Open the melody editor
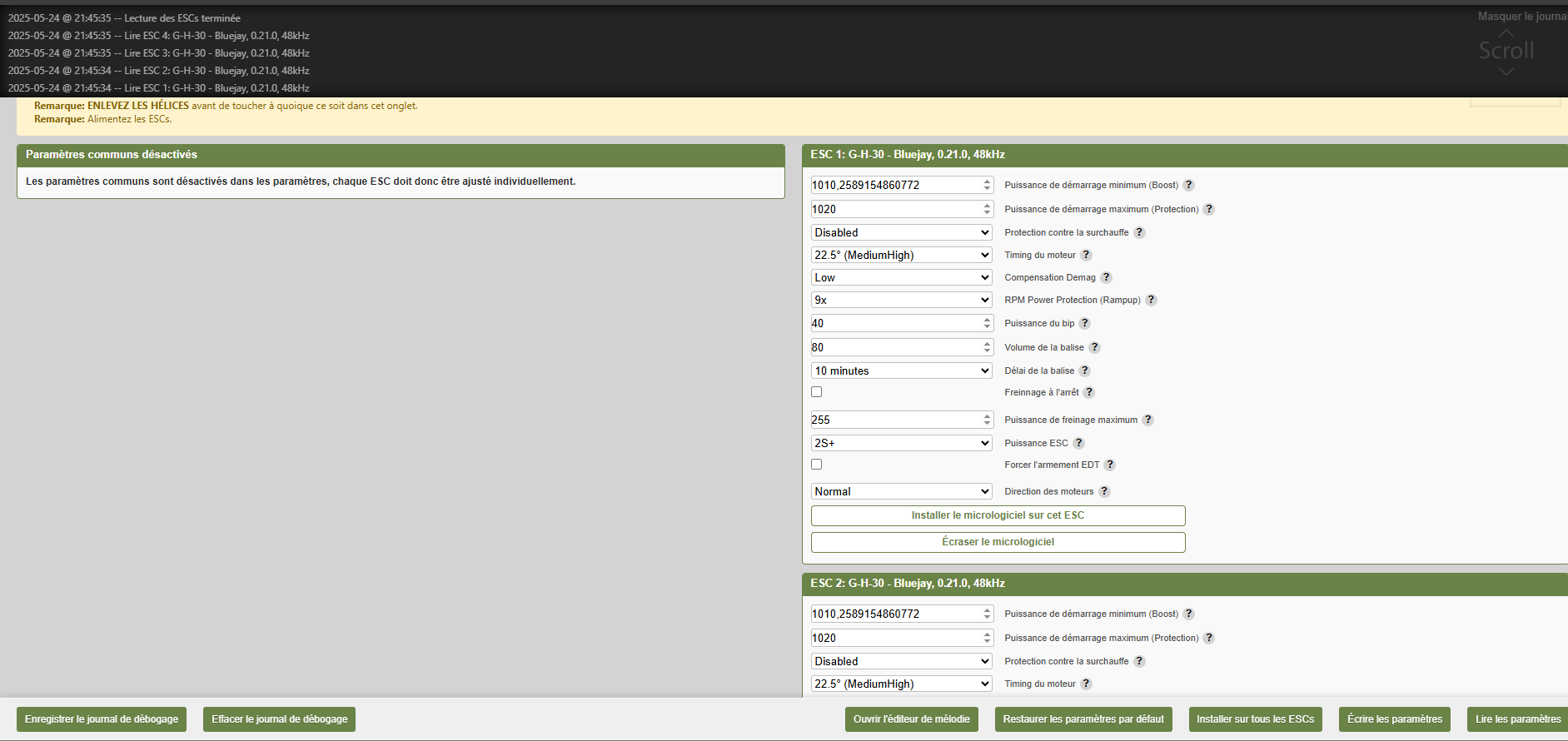The height and width of the screenshot is (741, 1568). click(x=911, y=719)
